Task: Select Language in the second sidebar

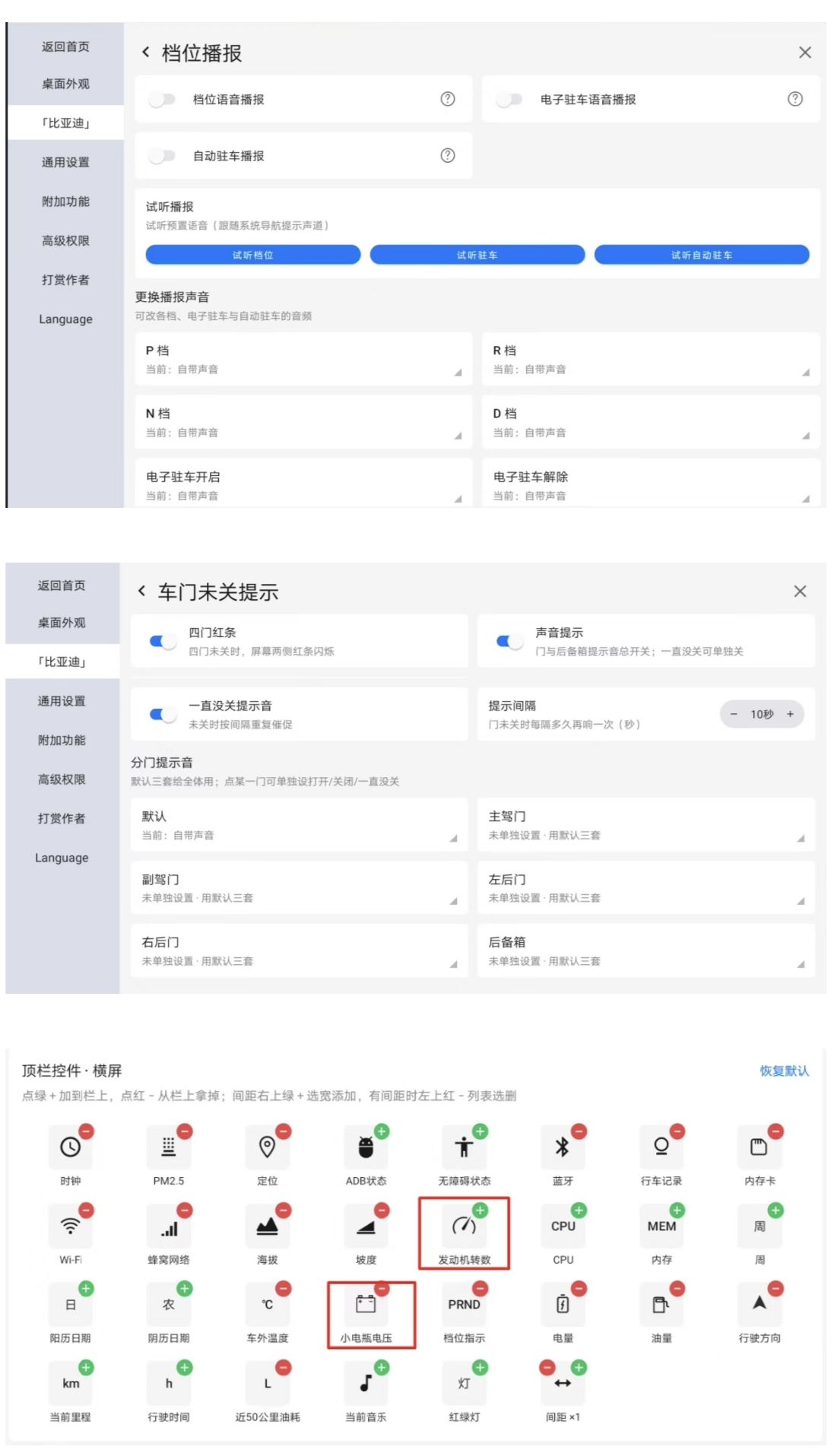Action: (62, 858)
